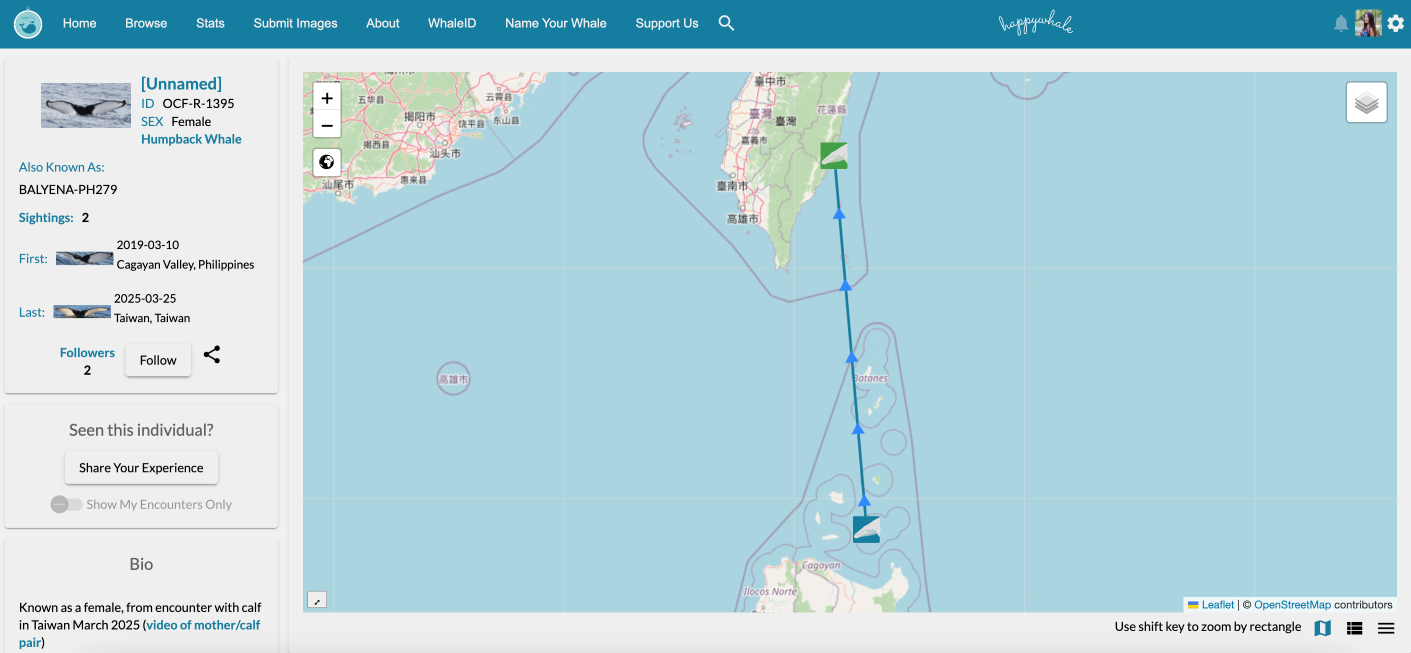Open the notifications bell
Viewport: 1411px width, 653px height.
(1341, 23)
